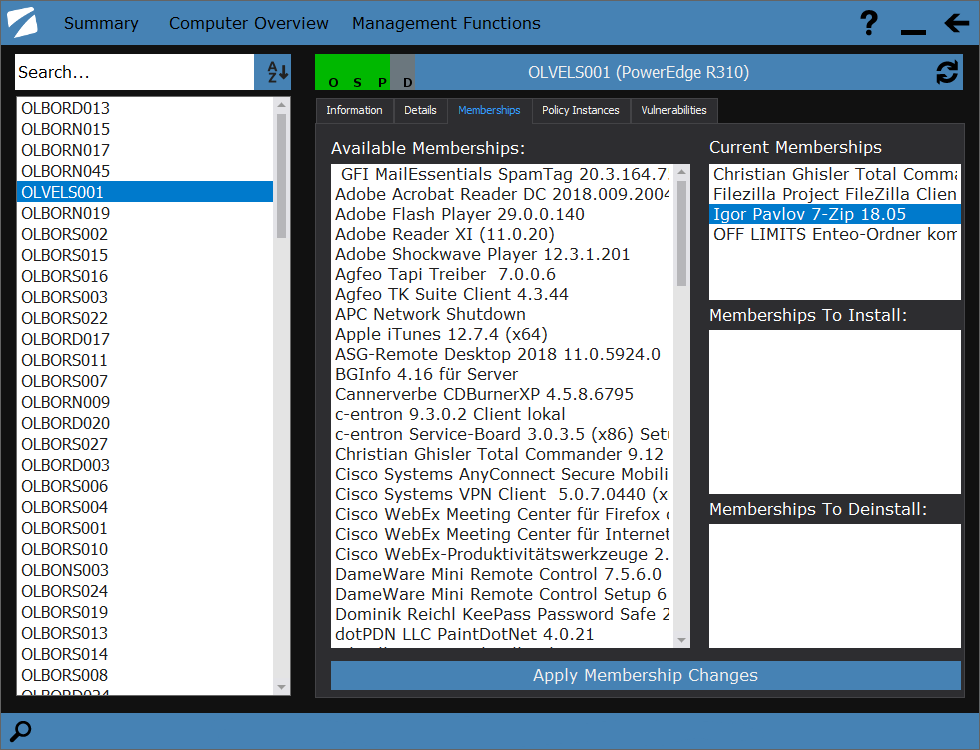Select computer OLVELS001 in list
The width and height of the screenshot is (980, 750).
(145, 192)
